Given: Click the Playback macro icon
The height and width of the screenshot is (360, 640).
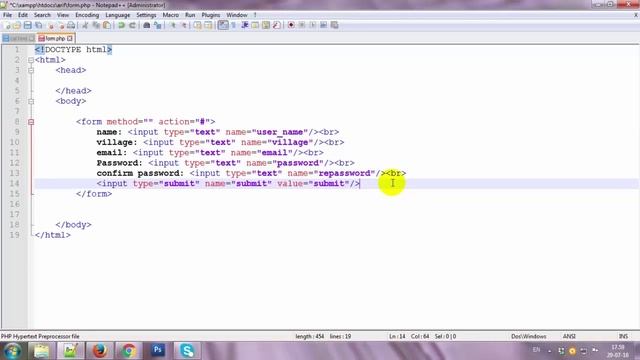Looking at the screenshot, I should tap(313, 25).
